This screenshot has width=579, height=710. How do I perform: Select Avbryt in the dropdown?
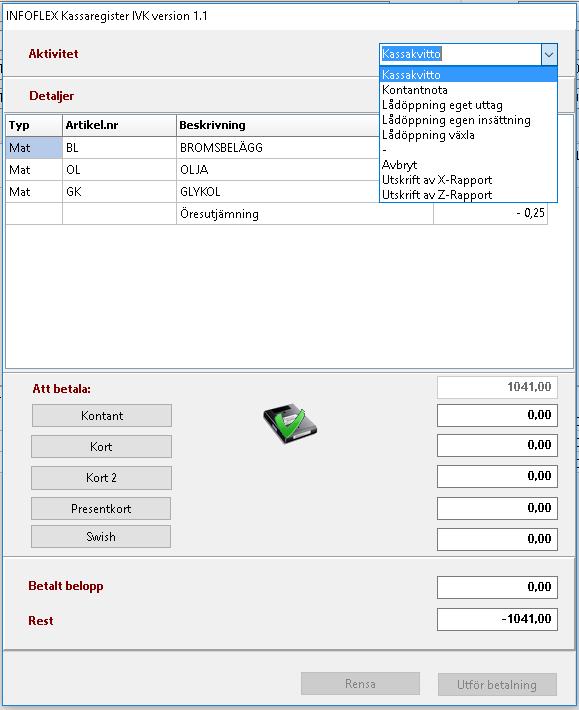pyautogui.click(x=468, y=164)
